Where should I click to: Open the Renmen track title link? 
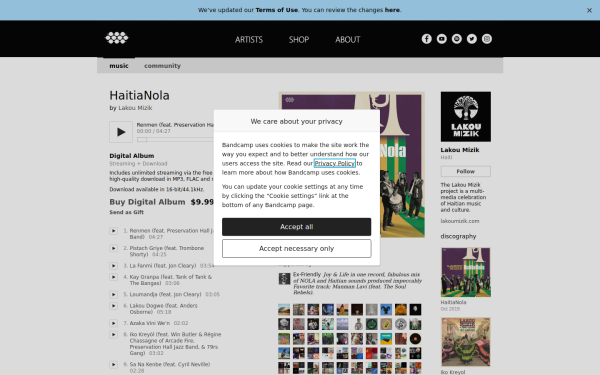[172, 234]
